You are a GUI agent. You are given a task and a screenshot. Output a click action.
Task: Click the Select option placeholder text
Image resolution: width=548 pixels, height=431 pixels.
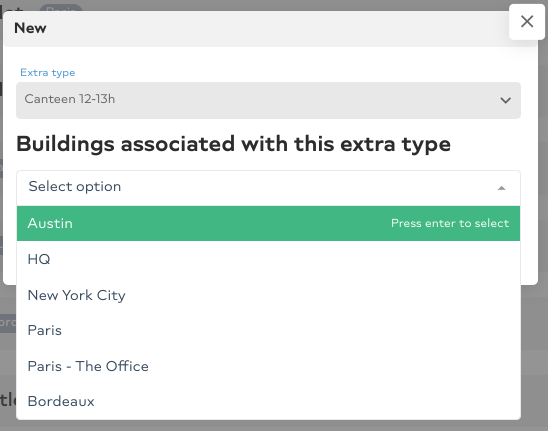(75, 186)
